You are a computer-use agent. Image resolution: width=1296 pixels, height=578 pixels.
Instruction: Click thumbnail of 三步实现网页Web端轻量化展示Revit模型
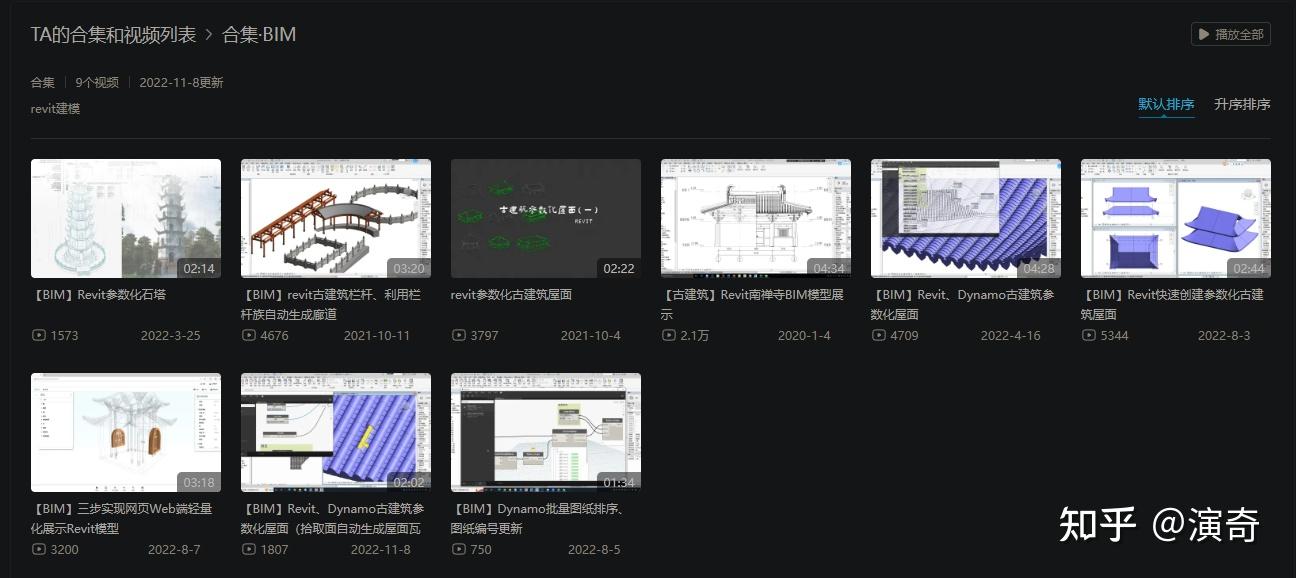(x=125, y=432)
